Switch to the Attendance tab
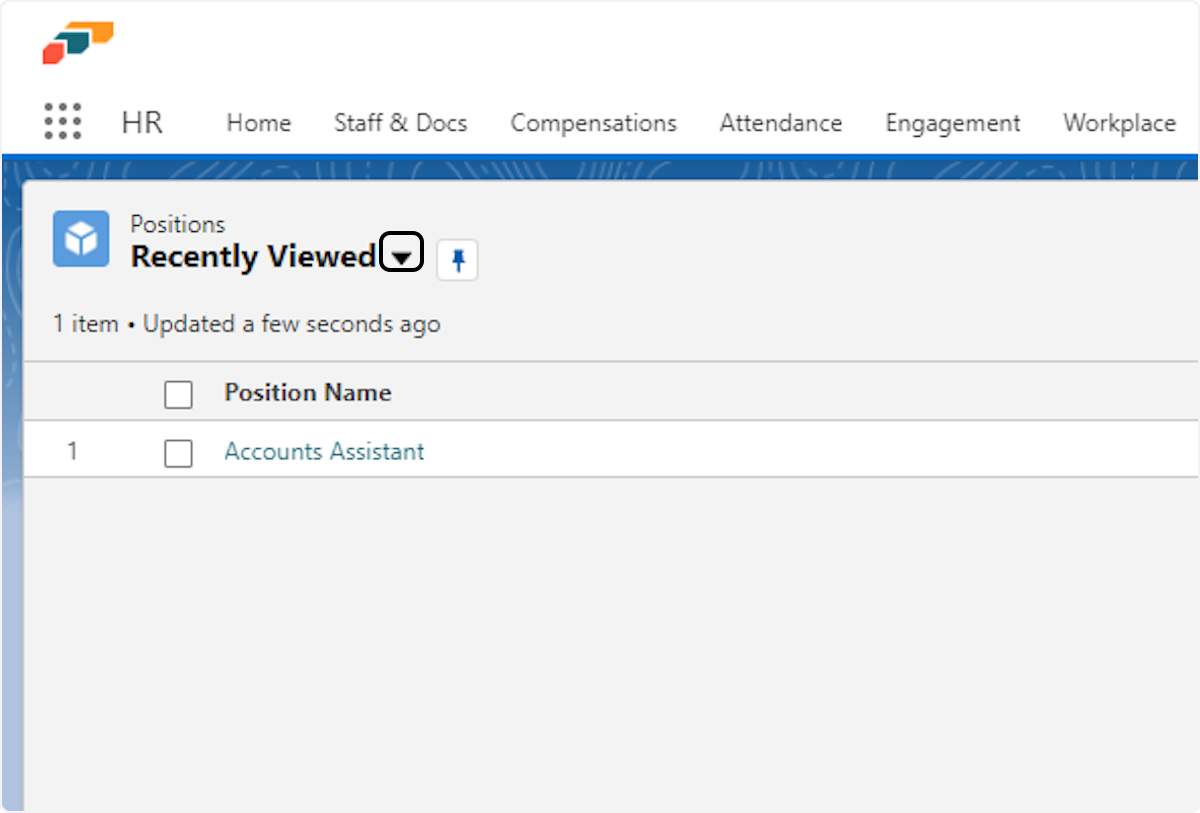The width and height of the screenshot is (1200, 813). click(780, 123)
